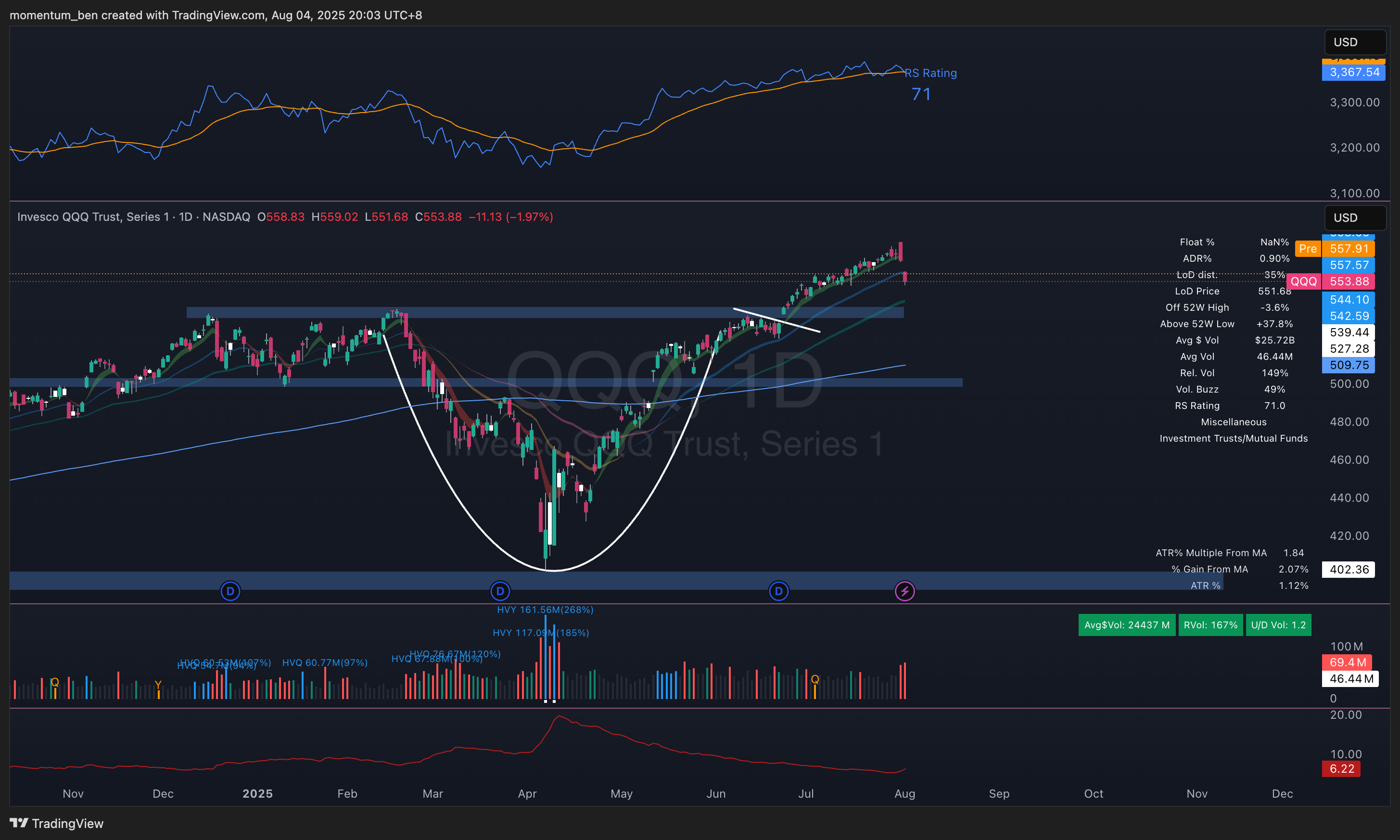Screen dimensions: 1400x840
Task: Click the purple lightning bolt event marker
Action: coord(904,591)
